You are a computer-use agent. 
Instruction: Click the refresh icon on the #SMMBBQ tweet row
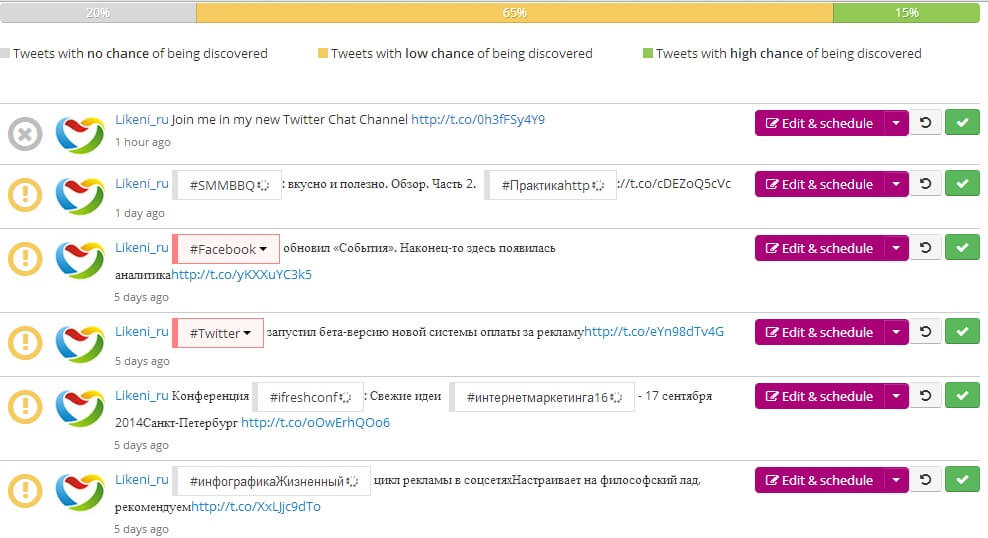tap(925, 184)
